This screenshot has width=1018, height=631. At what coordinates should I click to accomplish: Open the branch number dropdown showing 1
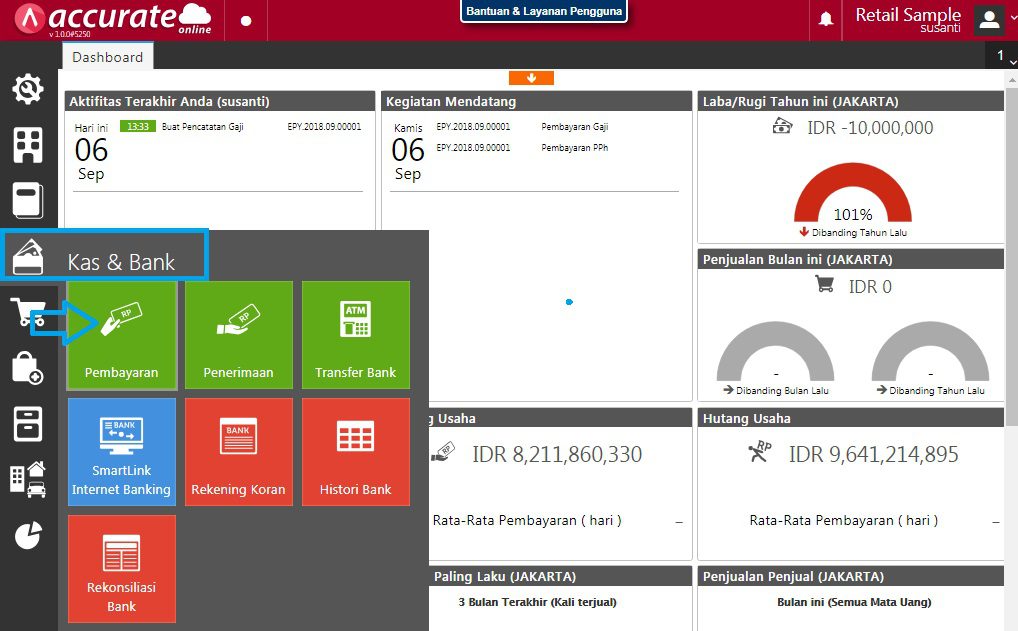pyautogui.click(x=1001, y=56)
